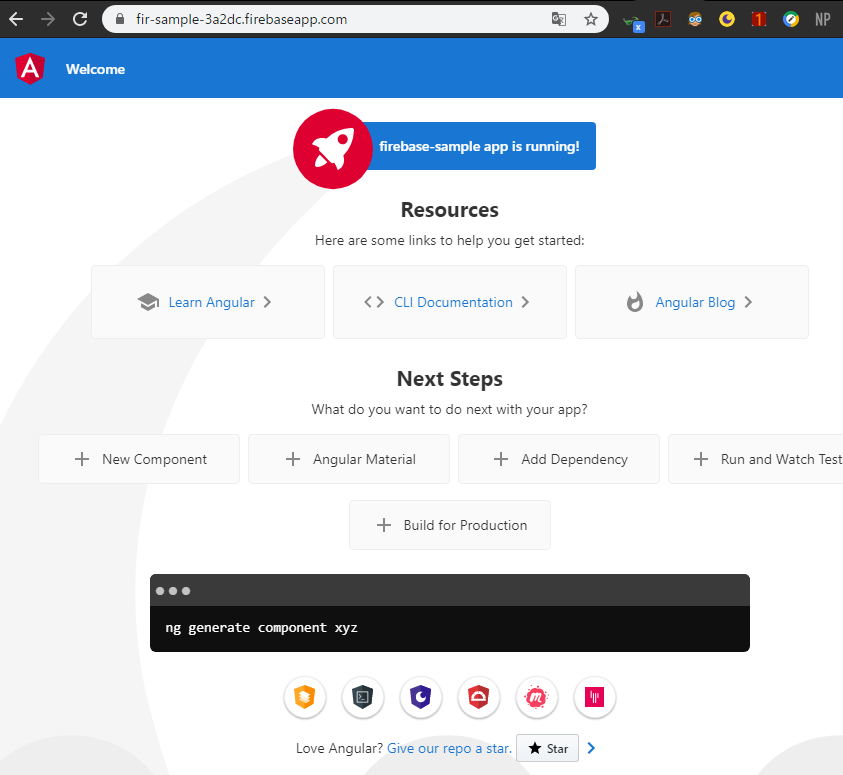
Task: Open the NP extension icon
Action: [823, 19]
